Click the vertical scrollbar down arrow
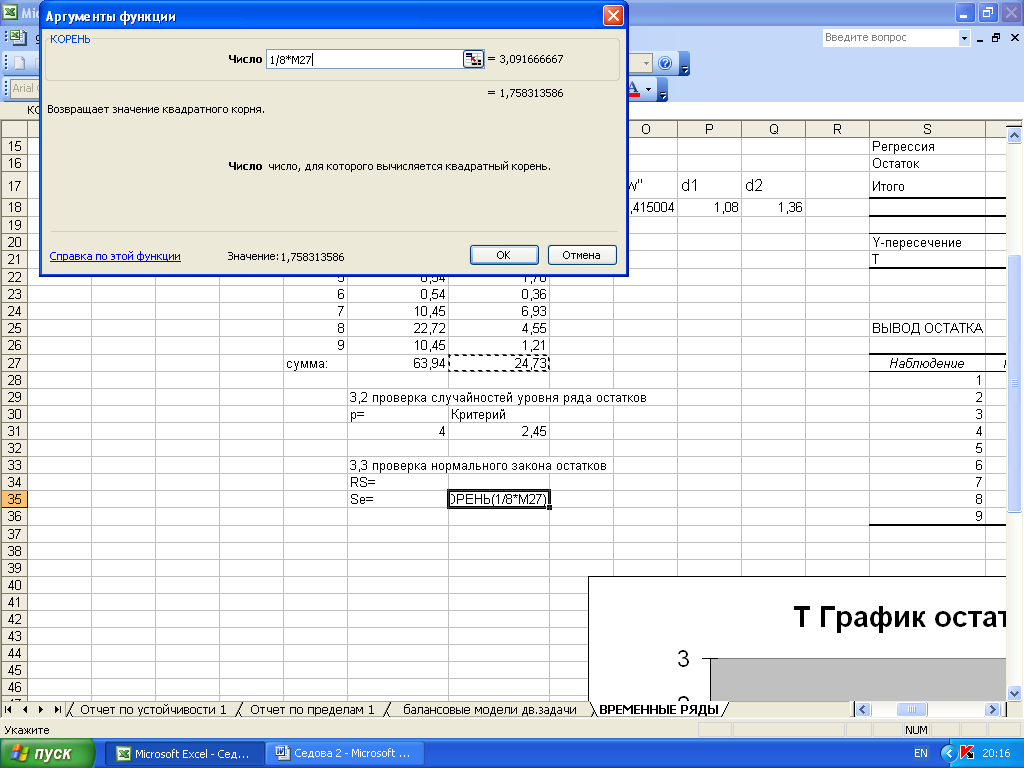Image resolution: width=1024 pixels, height=768 pixels. click(1014, 693)
